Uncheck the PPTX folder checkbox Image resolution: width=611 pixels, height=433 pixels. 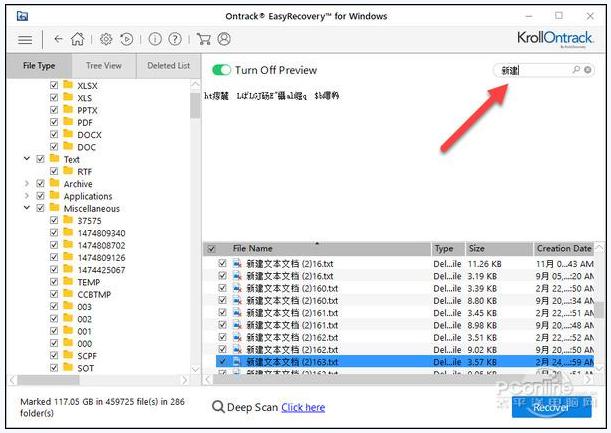click(x=54, y=110)
